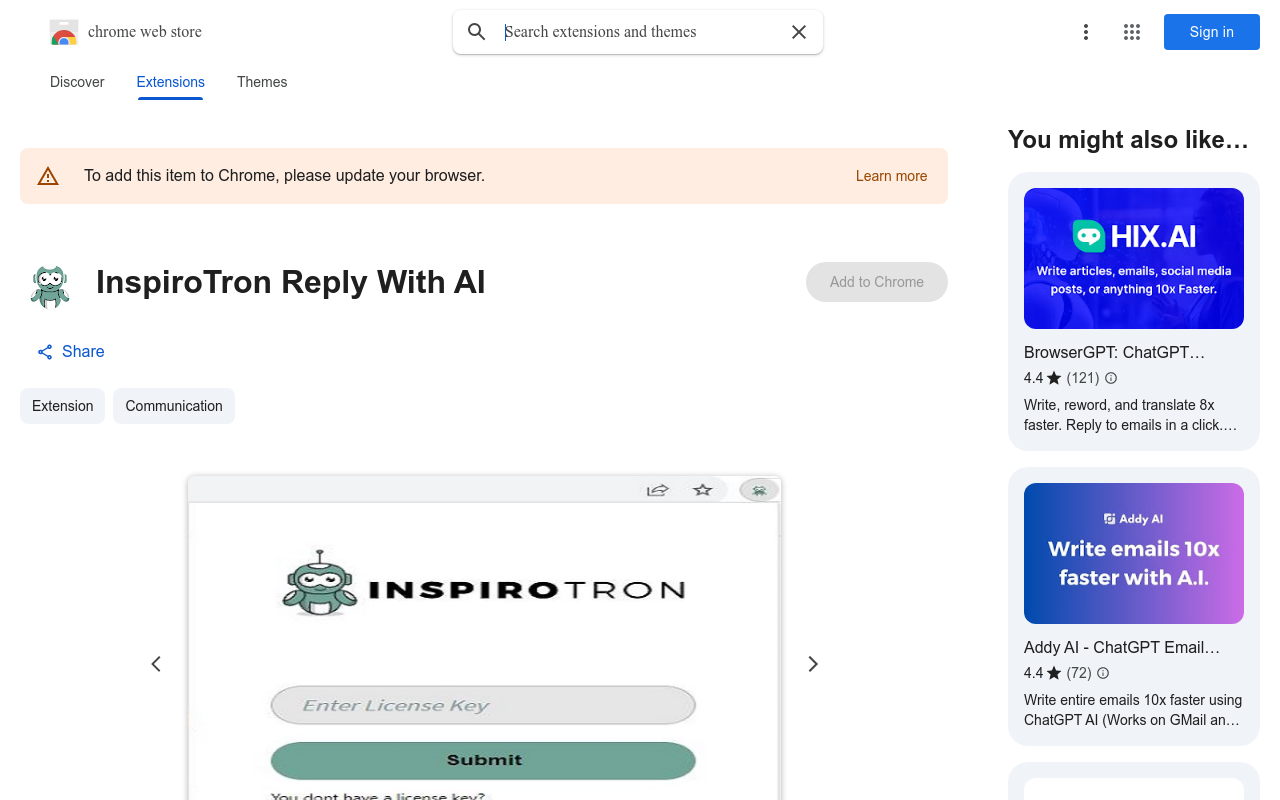
Task: Click the update your browser banner text
Action: click(284, 176)
